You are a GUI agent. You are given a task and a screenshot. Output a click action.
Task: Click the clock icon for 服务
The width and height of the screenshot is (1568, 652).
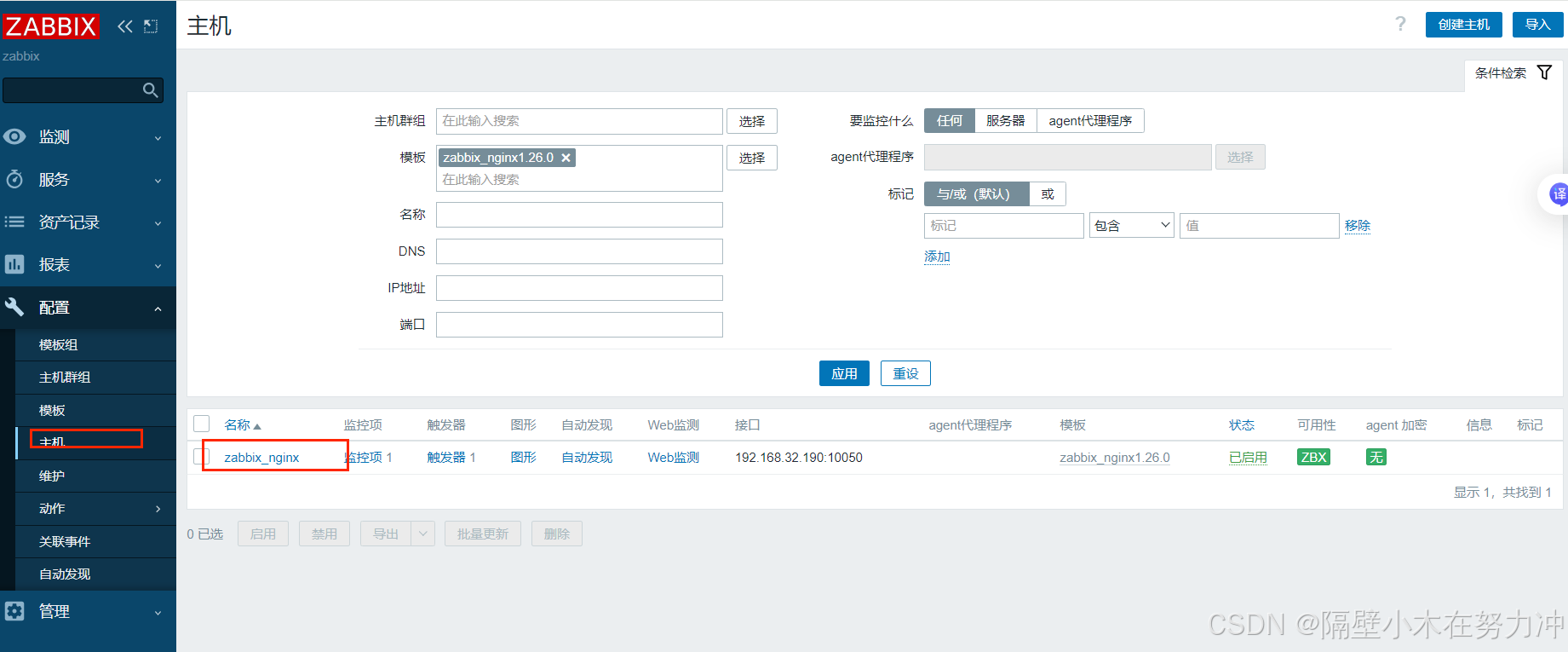click(14, 179)
